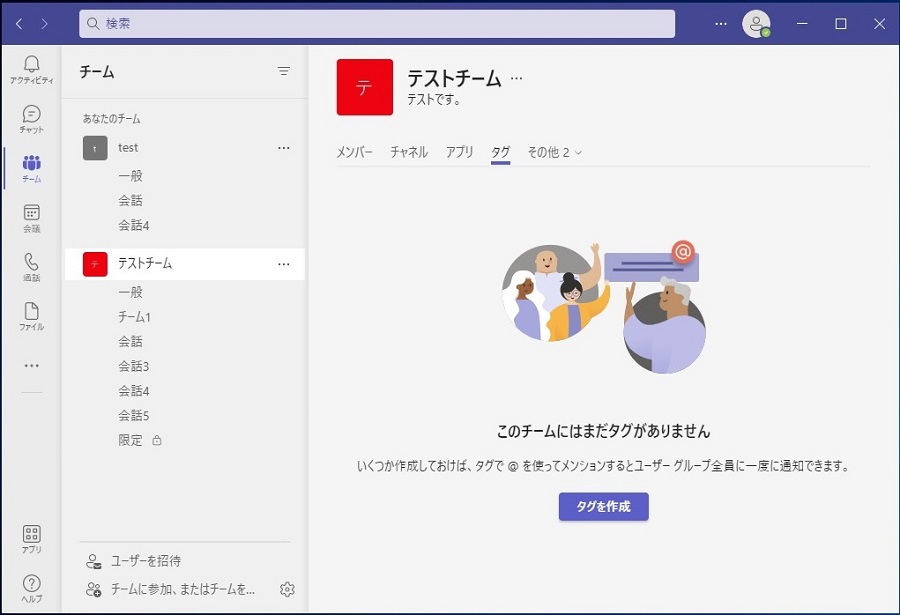The image size is (900, 615).
Task: Open the アクティビティ (Activity) bell icon
Action: point(32,69)
